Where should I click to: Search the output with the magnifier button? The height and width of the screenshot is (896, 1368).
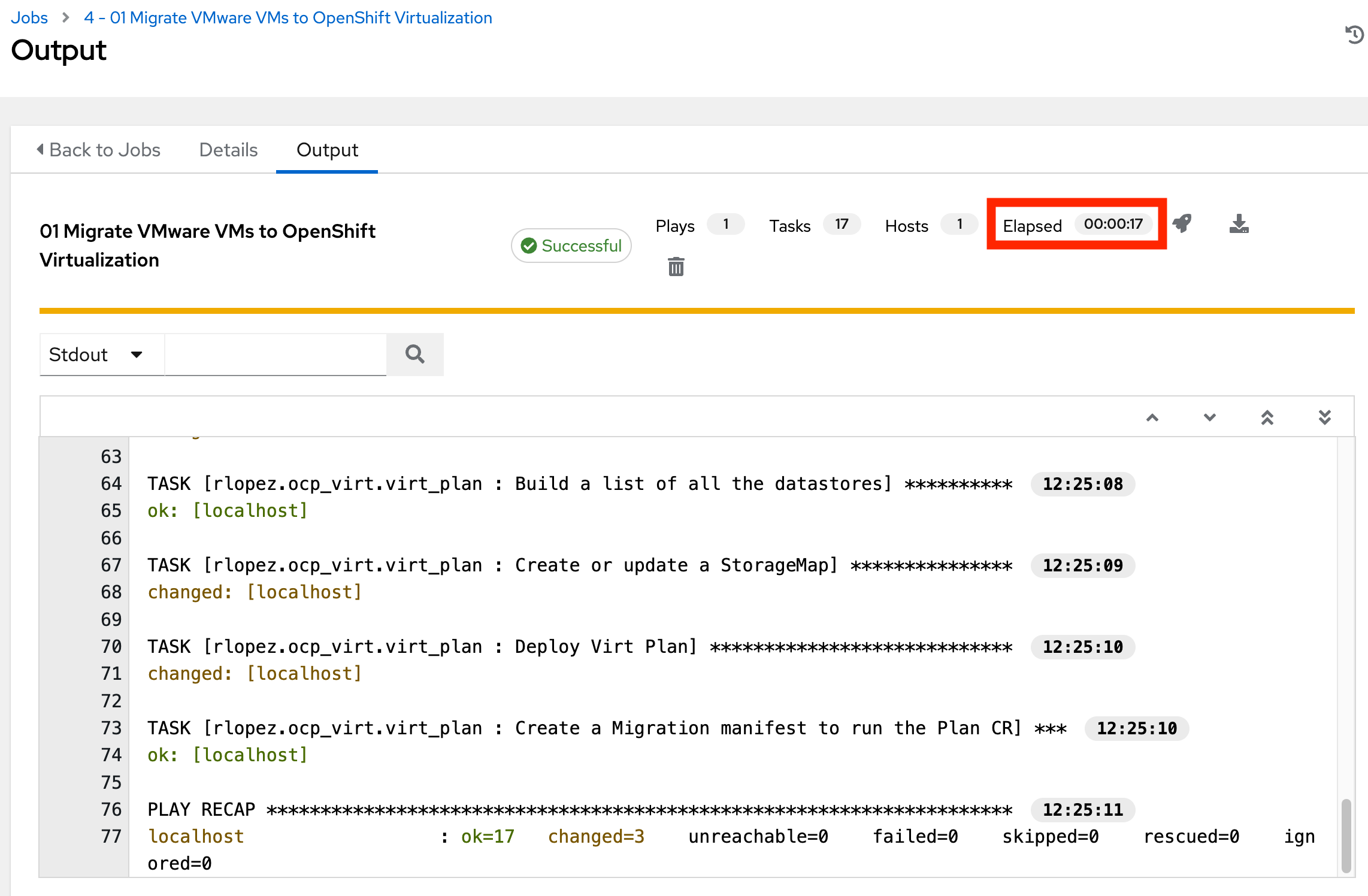click(414, 355)
